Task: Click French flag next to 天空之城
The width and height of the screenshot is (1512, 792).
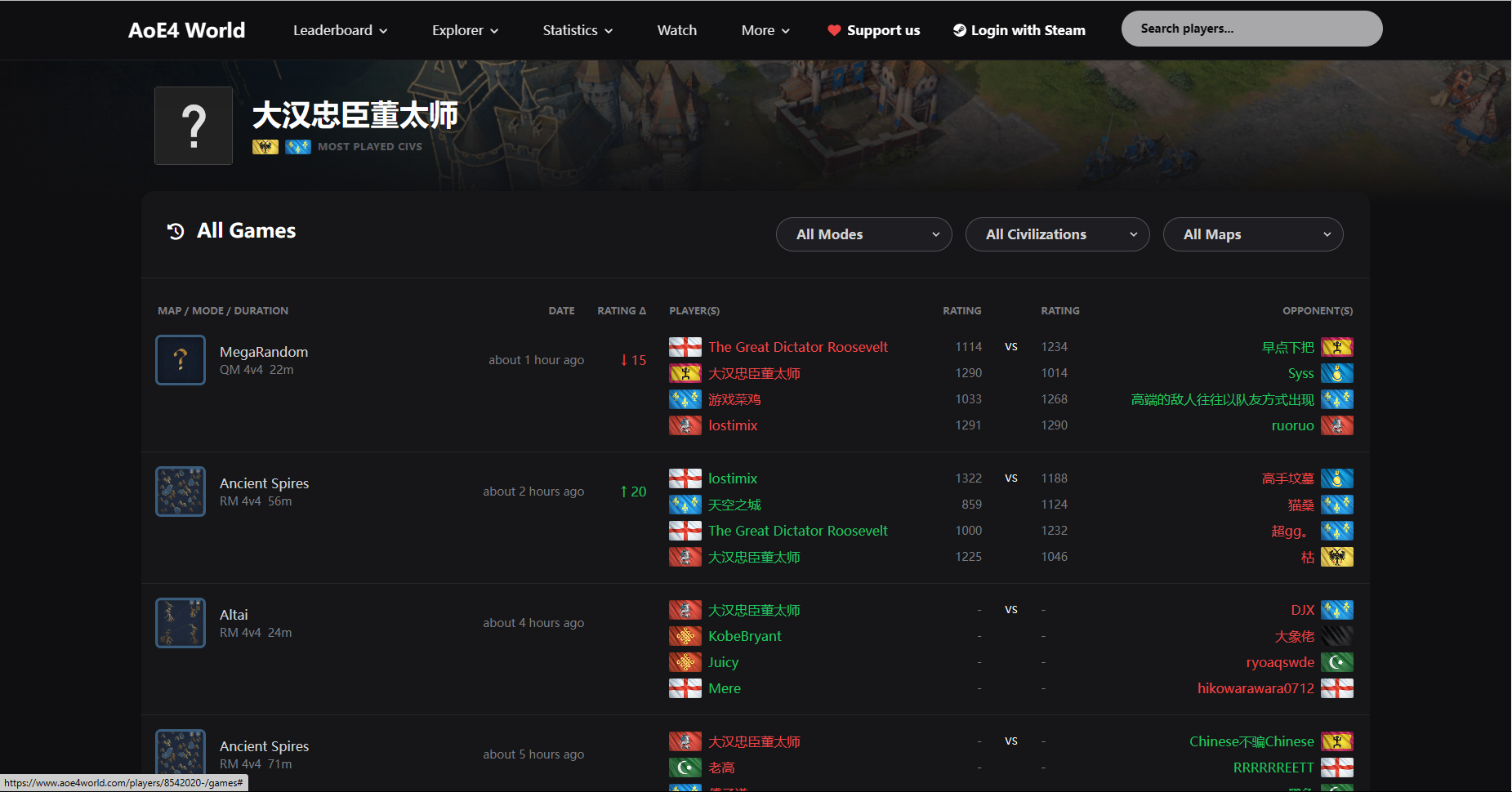Action: [685, 505]
